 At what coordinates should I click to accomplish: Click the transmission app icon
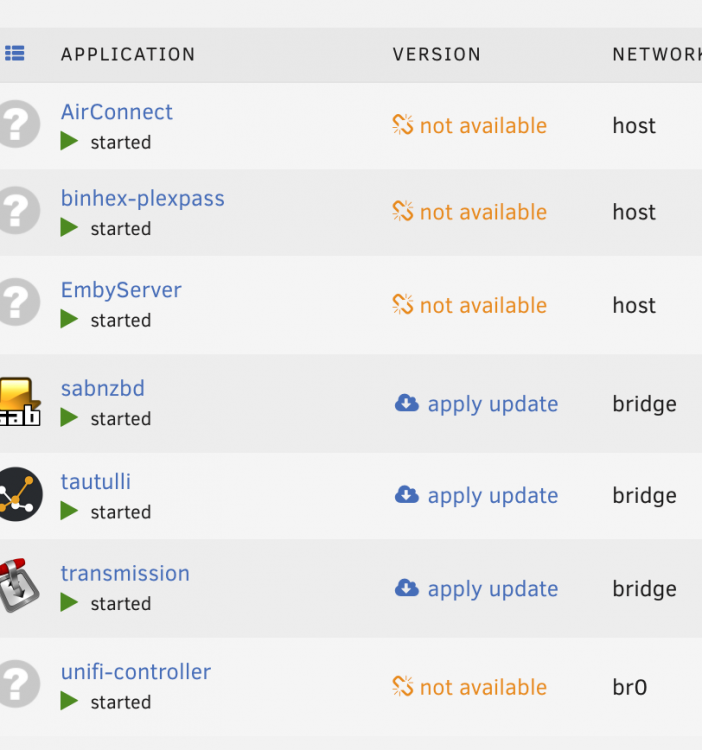click(x=20, y=585)
